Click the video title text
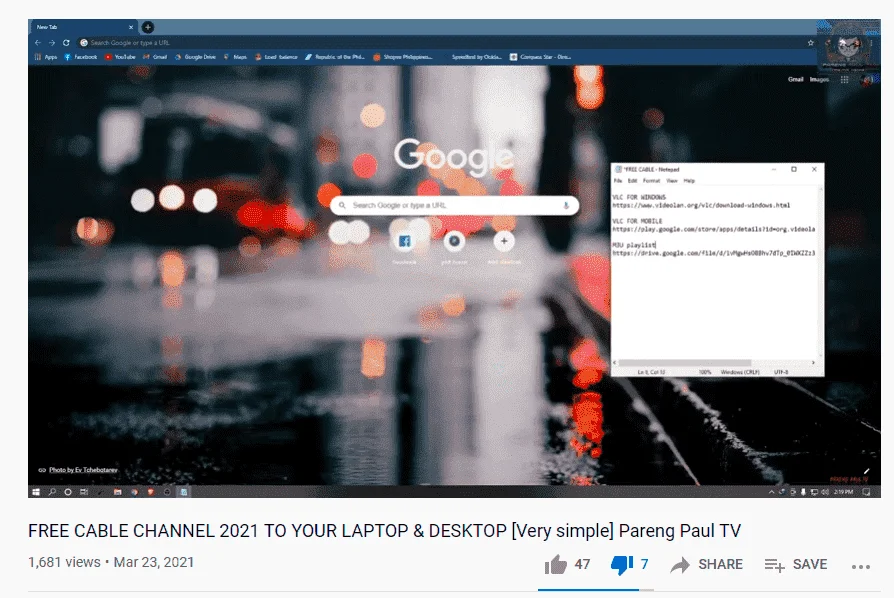This screenshot has width=894, height=598. pos(384,531)
